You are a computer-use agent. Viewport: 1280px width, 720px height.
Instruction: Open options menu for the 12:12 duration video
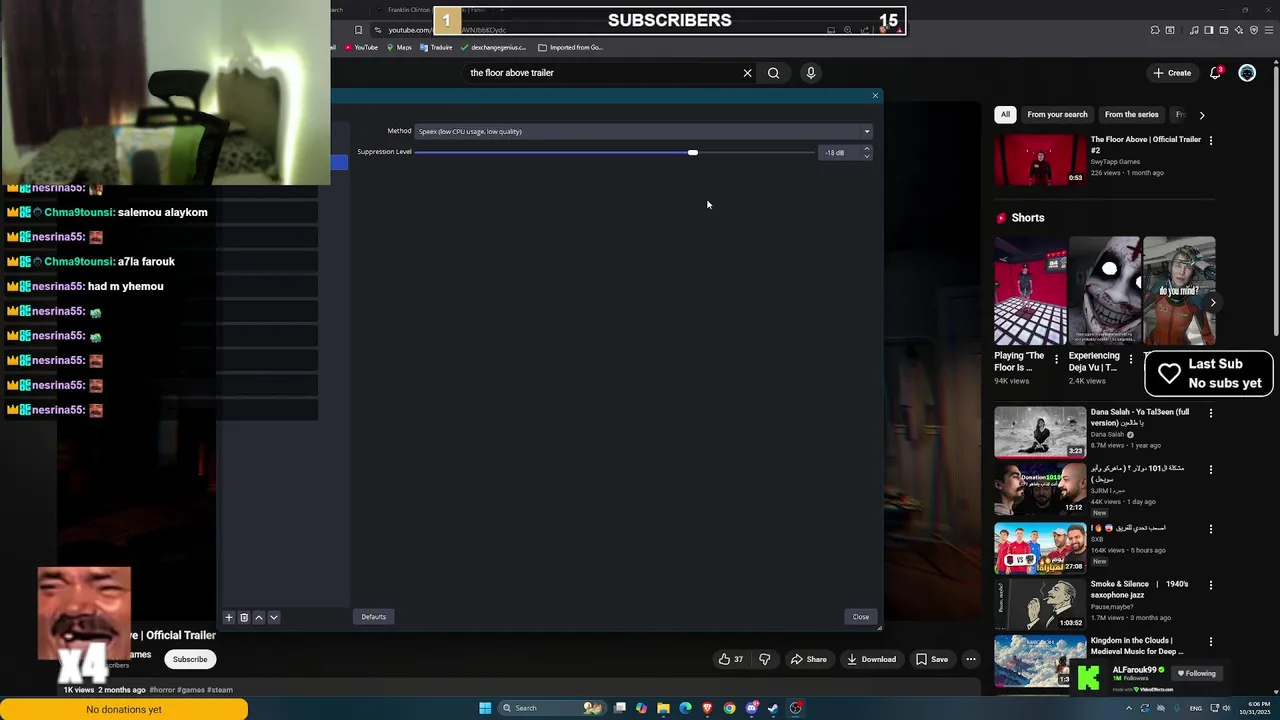(x=1211, y=469)
